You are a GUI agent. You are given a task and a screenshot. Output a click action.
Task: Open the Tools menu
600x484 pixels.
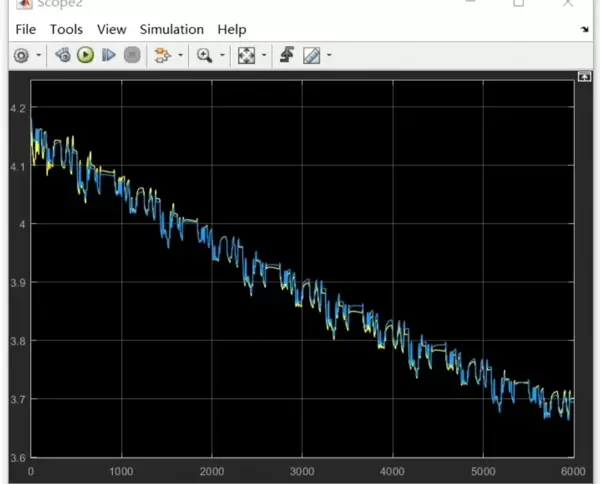66,29
